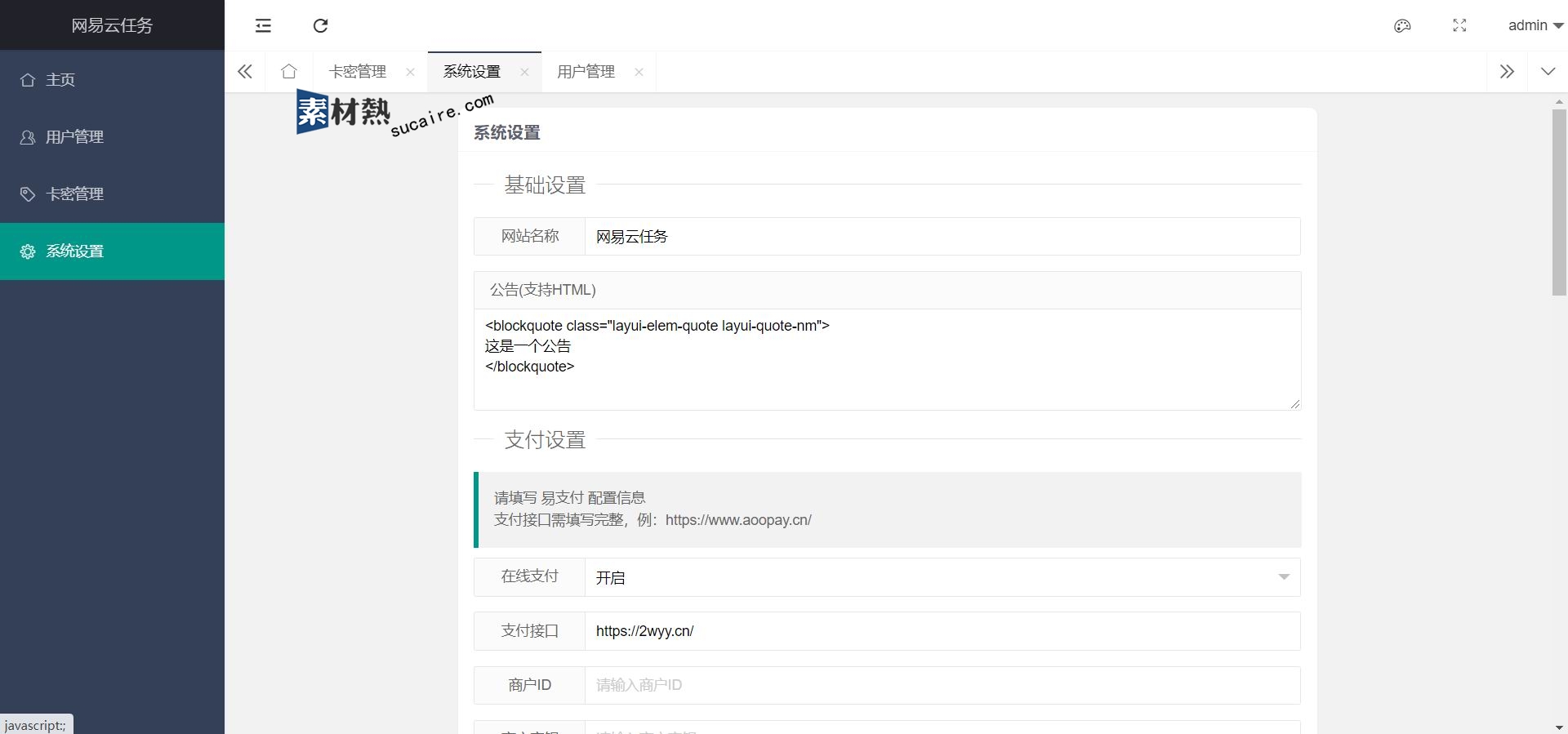This screenshot has width=1568, height=734.
Task: Expand the tab operations dropdown arrow
Action: 1548,71
